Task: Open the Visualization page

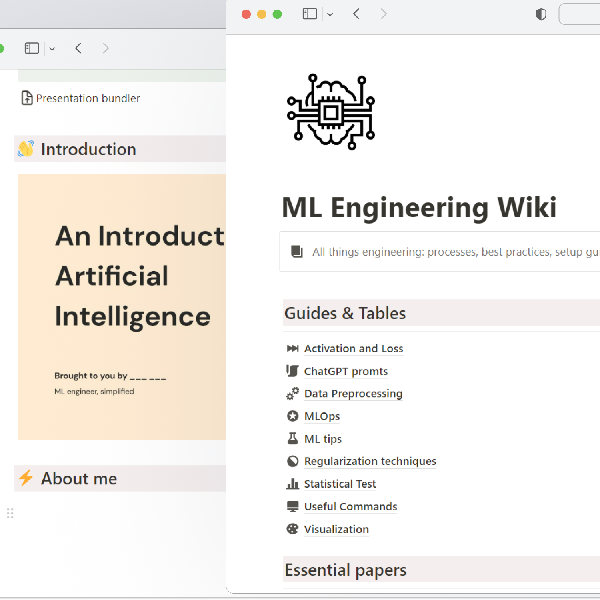Action: pos(336,529)
